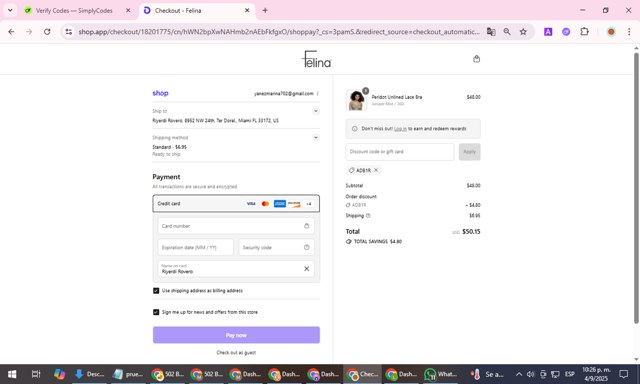
Task: Open the Chrome tab search dropdown
Action: pyautogui.click(x=10, y=11)
